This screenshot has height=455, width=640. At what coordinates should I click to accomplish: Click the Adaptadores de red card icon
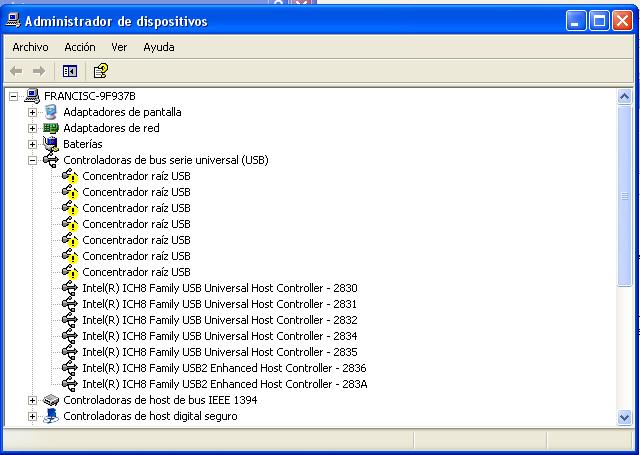(x=51, y=128)
